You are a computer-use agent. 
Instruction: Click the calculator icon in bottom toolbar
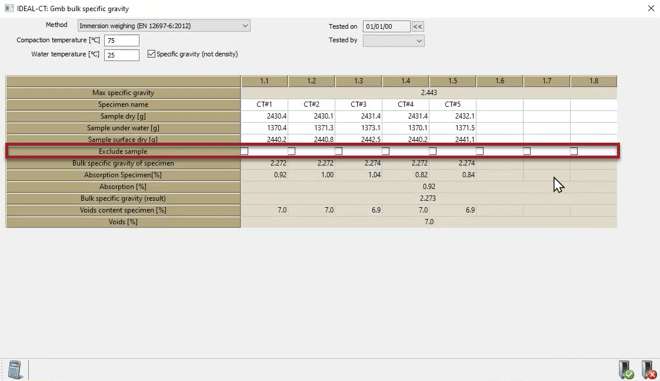(x=15, y=369)
